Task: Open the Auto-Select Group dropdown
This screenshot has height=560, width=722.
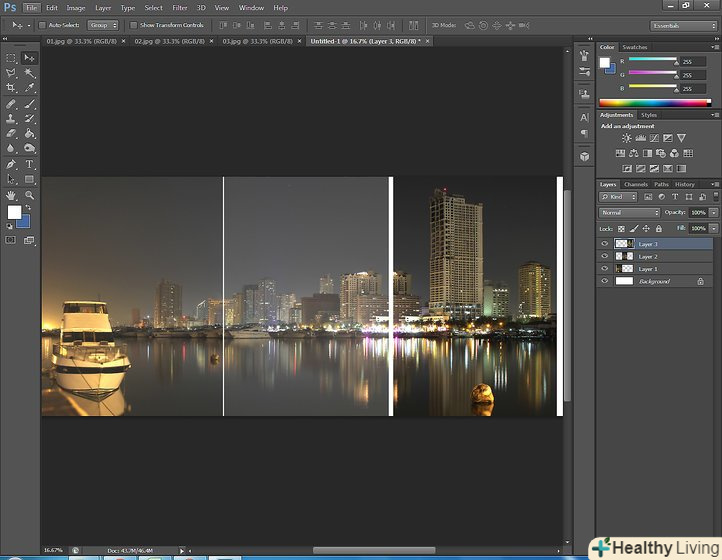Action: coord(102,25)
